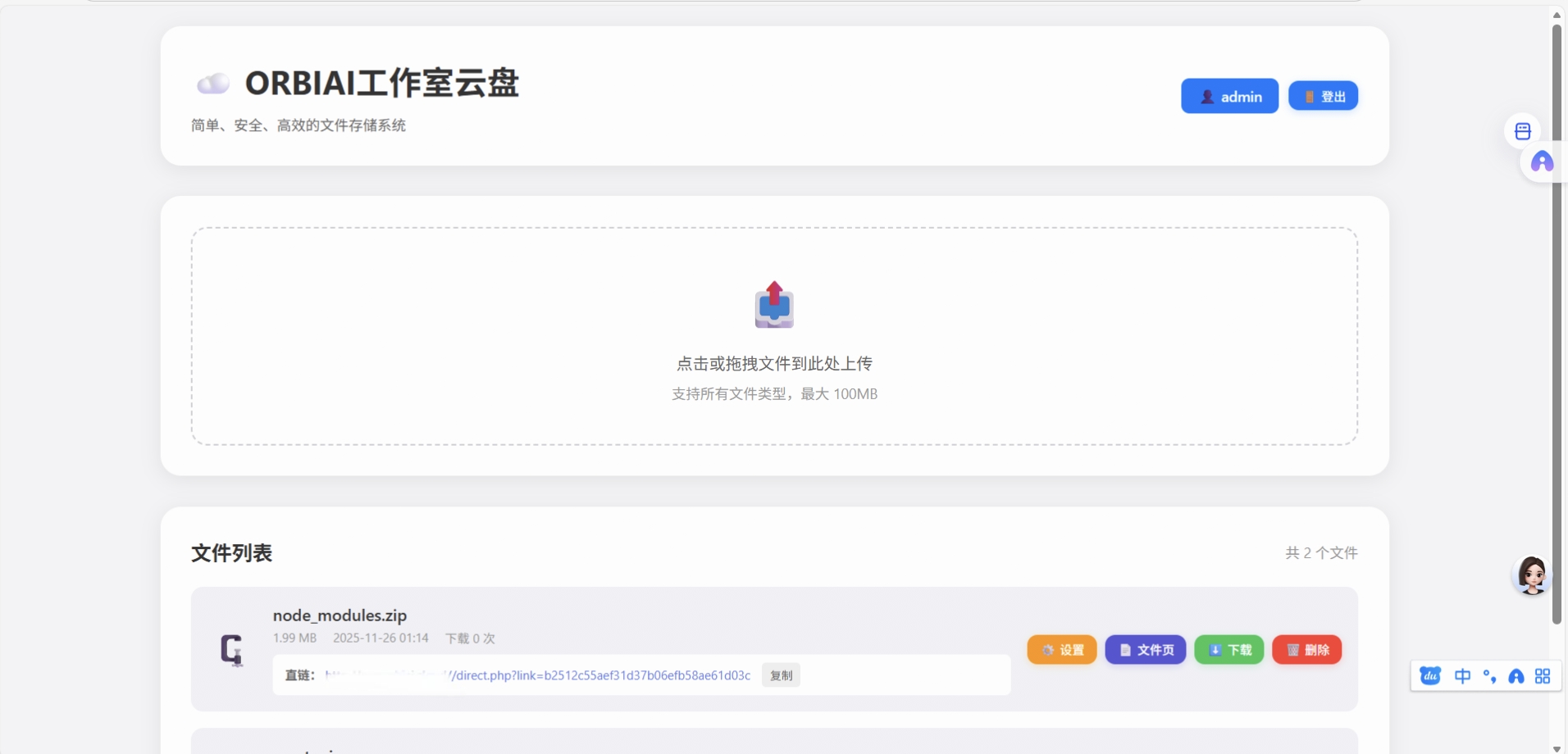Toggle Chinese/English input mode on Baidu toolbar

pos(1463,675)
